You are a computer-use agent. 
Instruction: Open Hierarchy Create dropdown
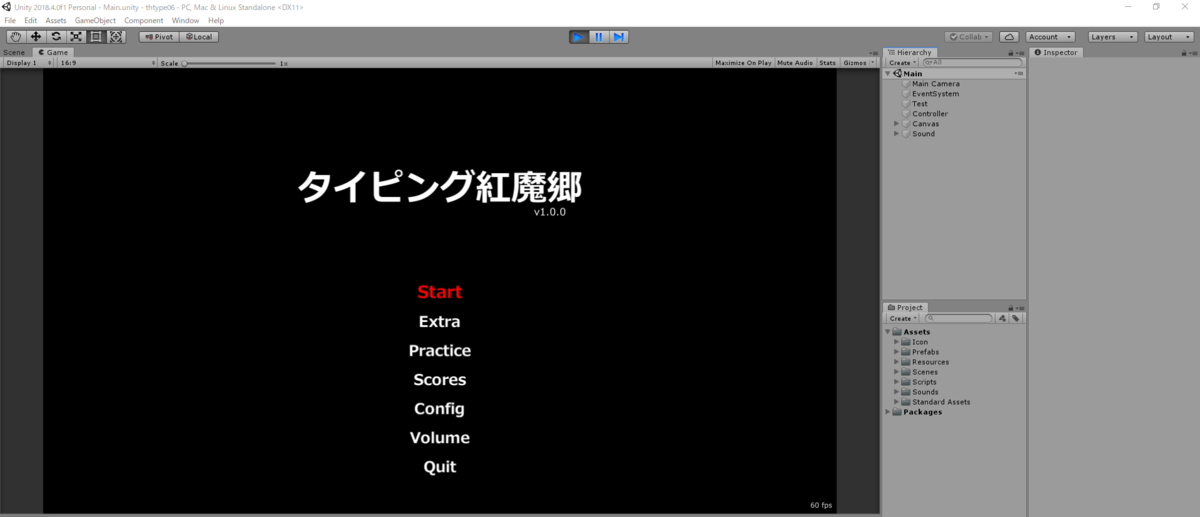[x=901, y=63]
